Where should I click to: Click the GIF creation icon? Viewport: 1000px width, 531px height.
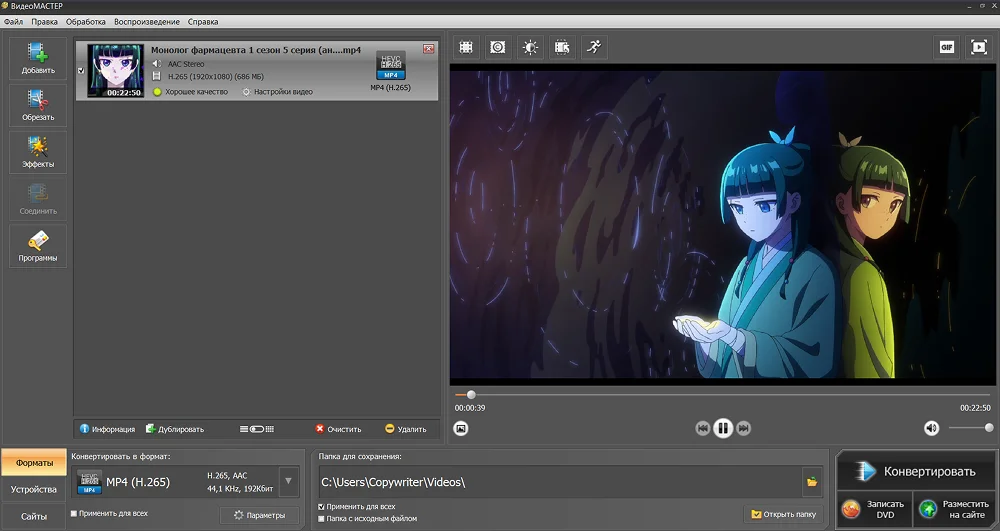coord(946,47)
